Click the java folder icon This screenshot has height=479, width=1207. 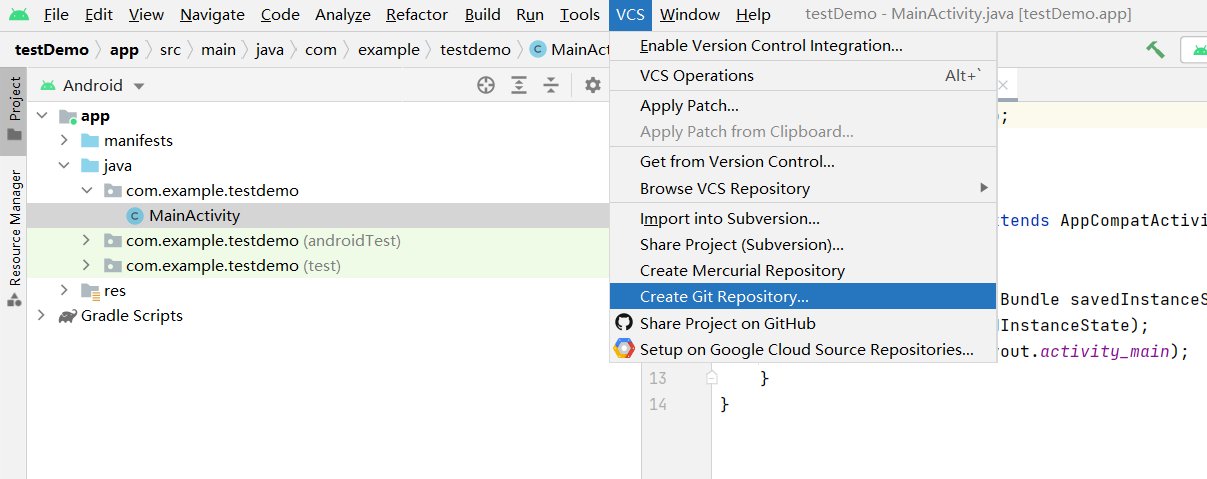[90, 166]
